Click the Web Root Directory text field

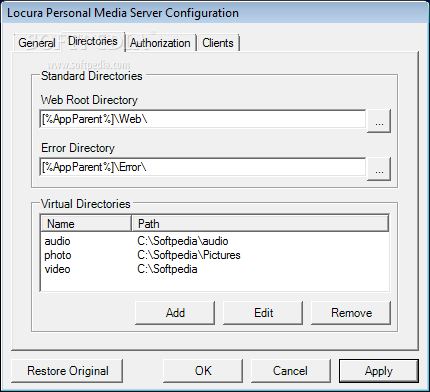pos(203,119)
